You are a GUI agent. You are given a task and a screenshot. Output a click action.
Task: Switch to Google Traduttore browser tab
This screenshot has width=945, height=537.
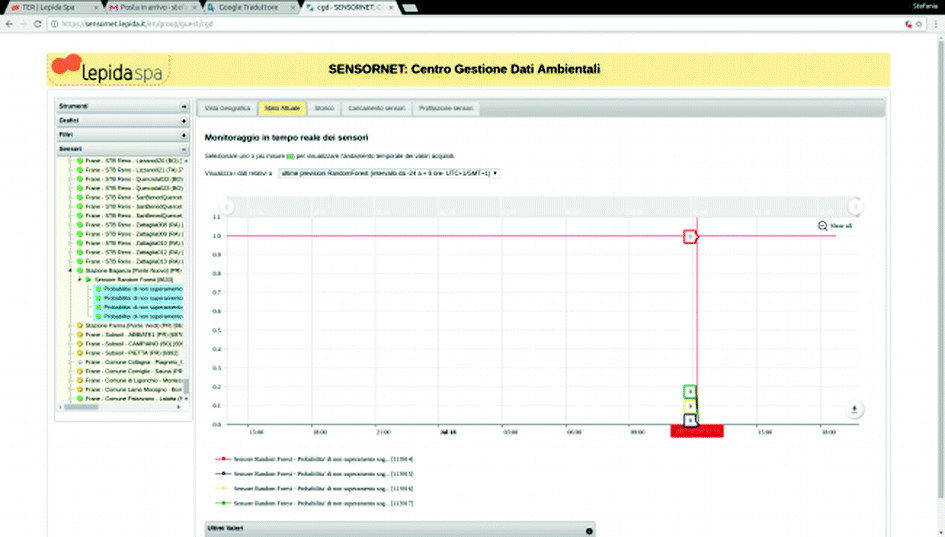click(248, 7)
